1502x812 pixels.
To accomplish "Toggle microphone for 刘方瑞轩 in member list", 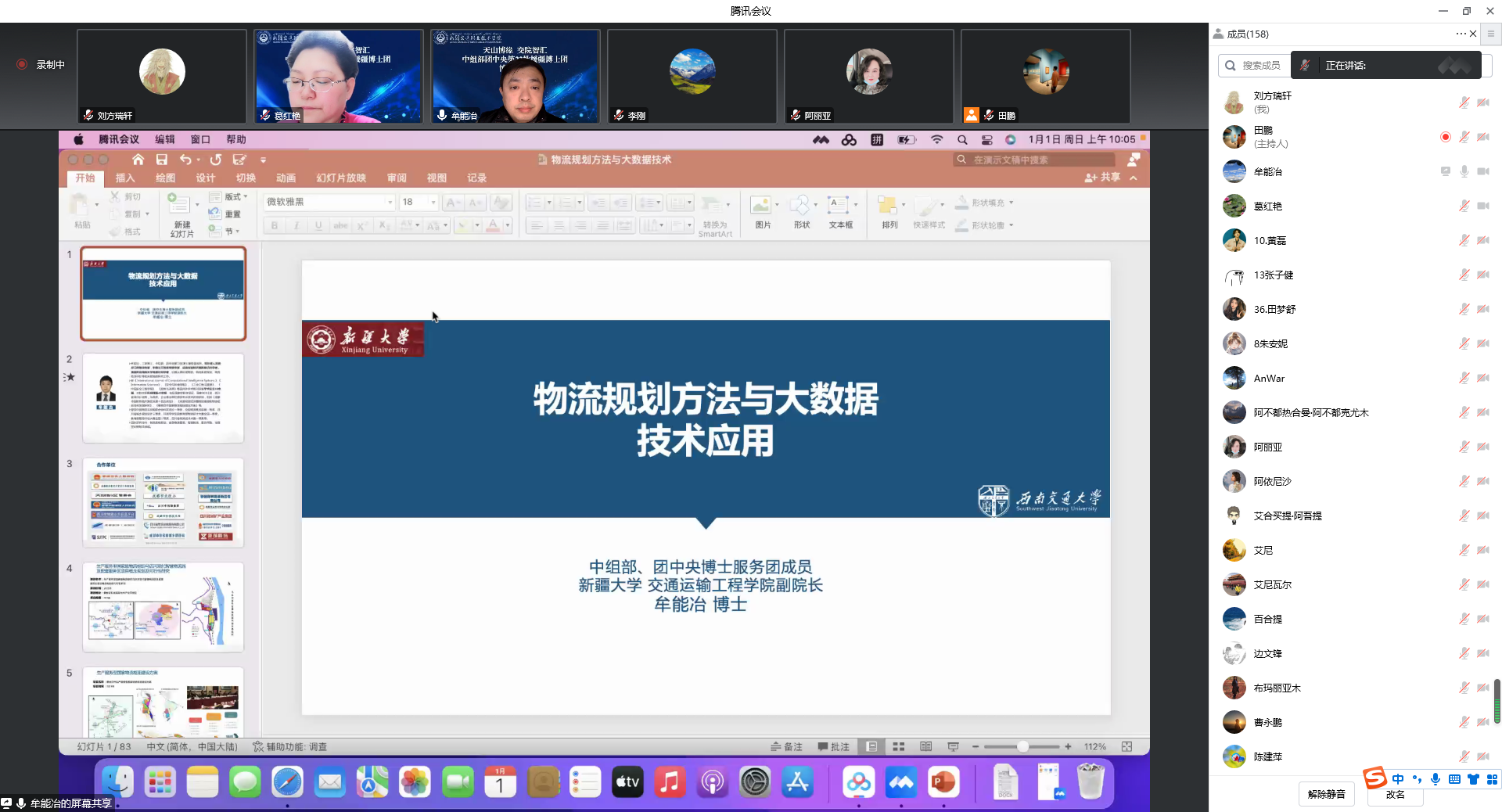I will coord(1464,102).
